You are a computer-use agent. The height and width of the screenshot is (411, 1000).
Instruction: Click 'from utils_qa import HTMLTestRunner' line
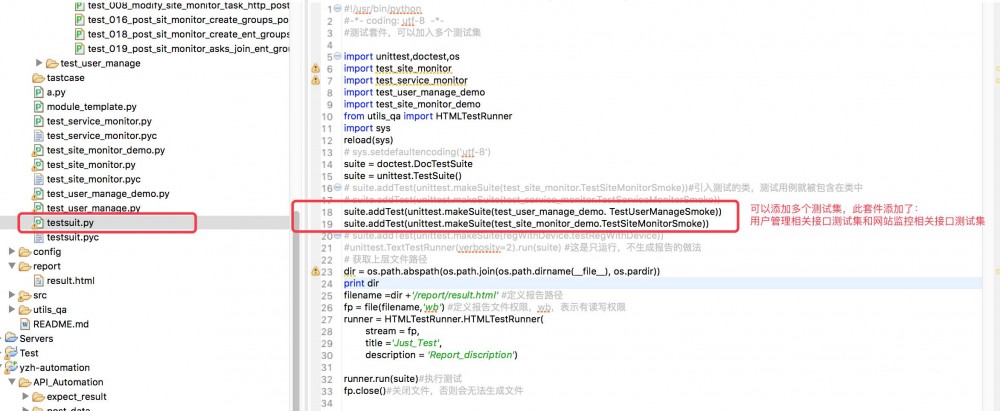[x=427, y=116]
